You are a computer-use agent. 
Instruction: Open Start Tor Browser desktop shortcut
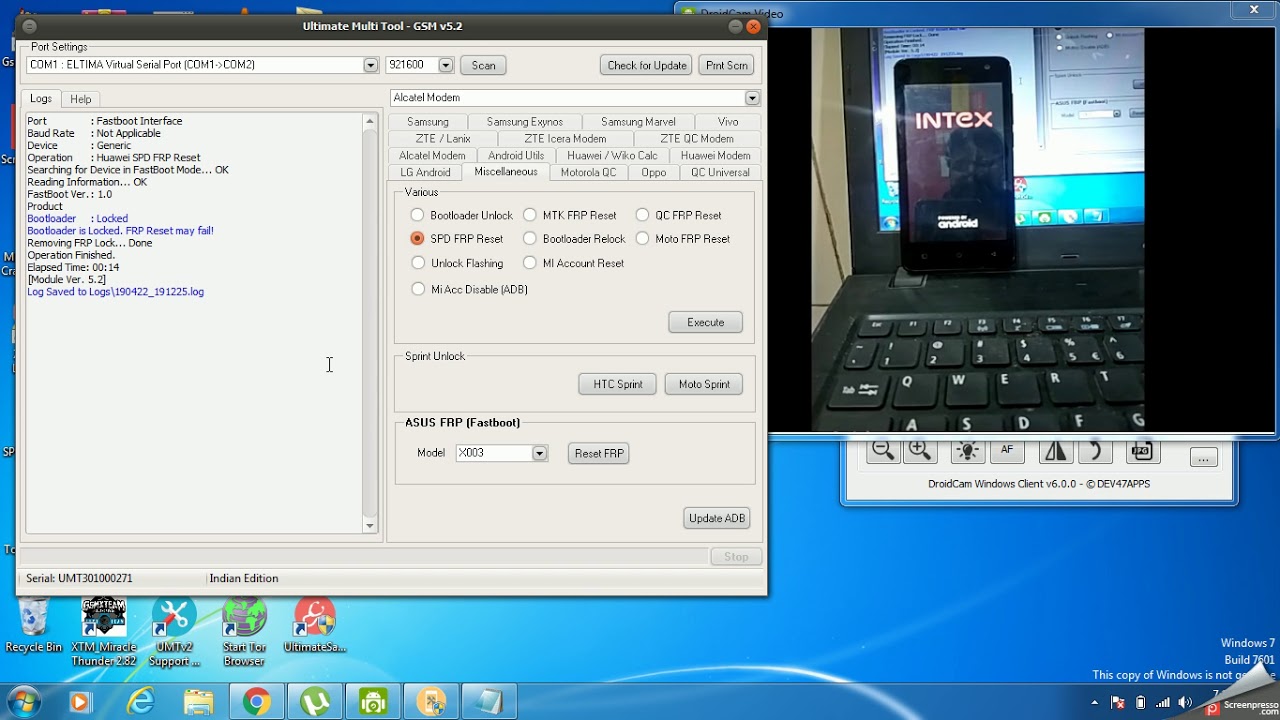pos(244,632)
